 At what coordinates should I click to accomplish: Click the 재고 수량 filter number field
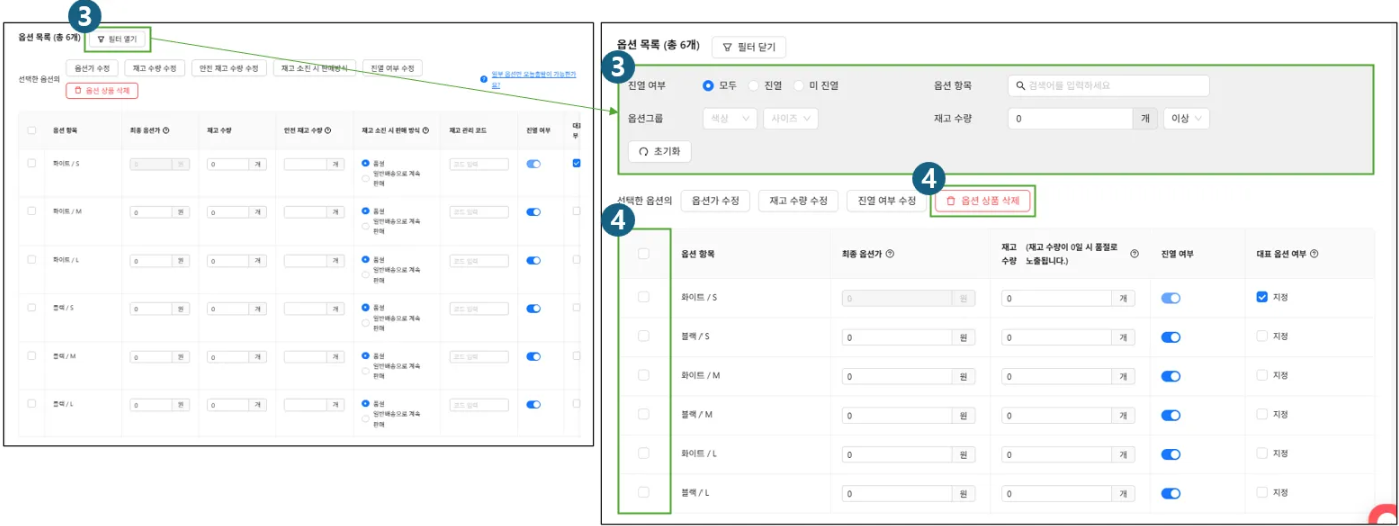[x=1070, y=118]
